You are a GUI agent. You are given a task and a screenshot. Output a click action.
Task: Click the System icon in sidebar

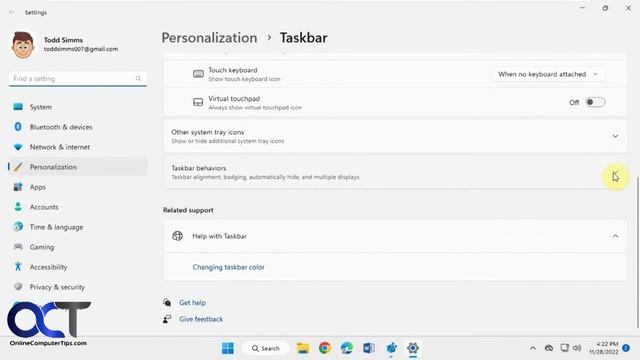pos(18,107)
